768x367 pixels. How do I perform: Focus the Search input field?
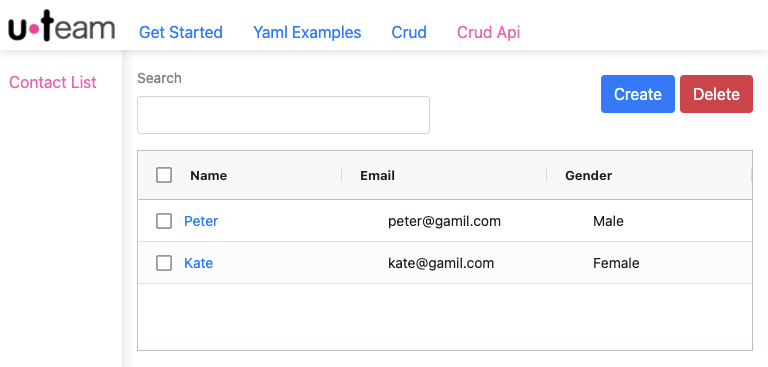click(x=283, y=115)
